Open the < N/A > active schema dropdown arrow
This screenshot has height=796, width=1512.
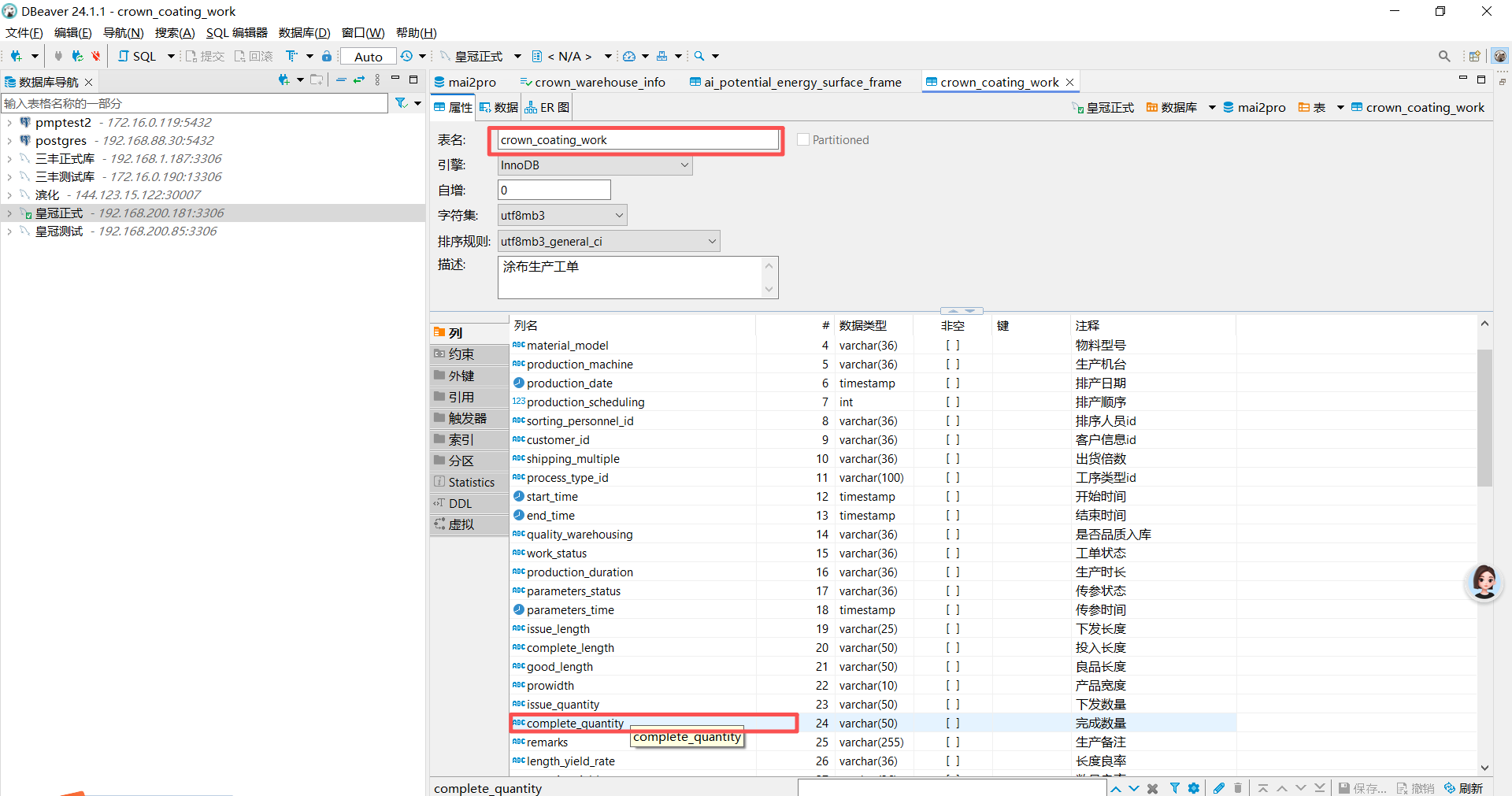pyautogui.click(x=608, y=56)
